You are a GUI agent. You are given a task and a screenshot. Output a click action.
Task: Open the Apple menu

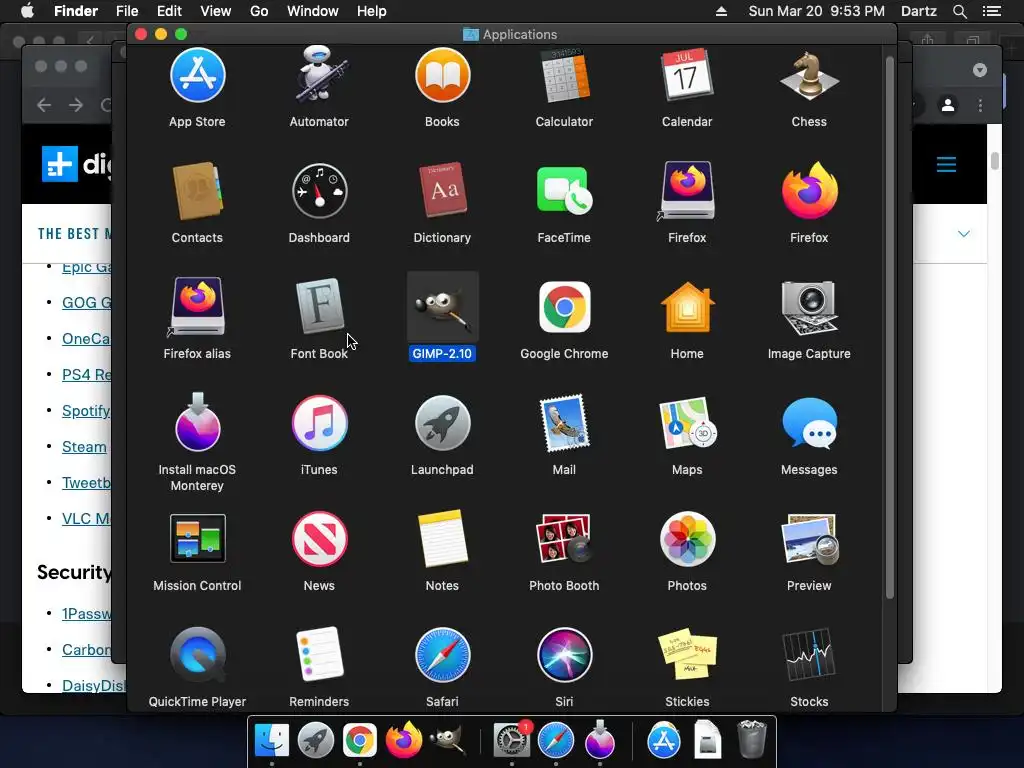tap(27, 11)
